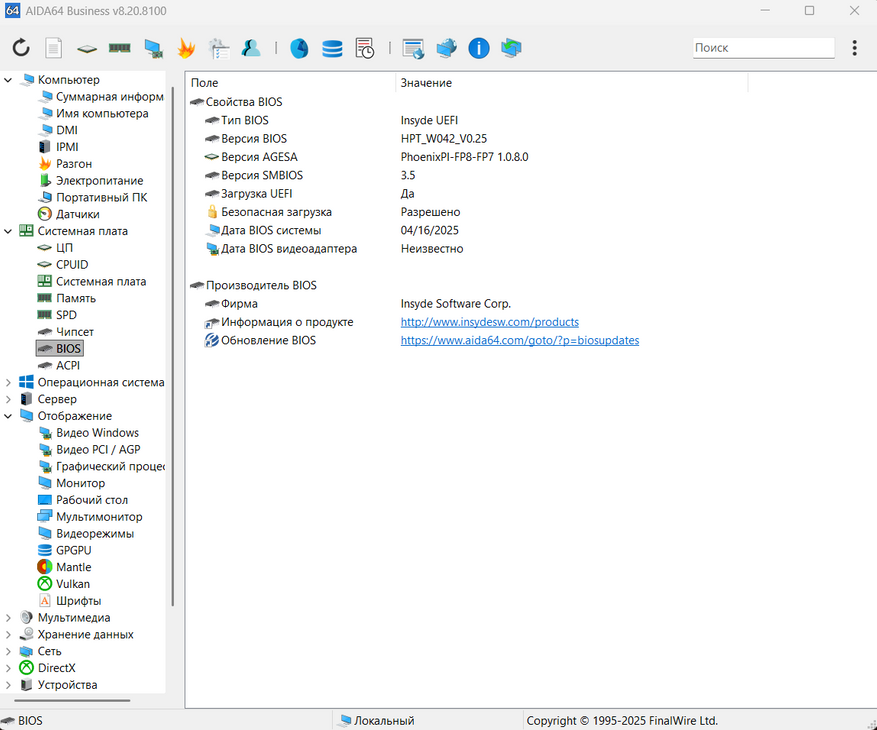This screenshot has width=877, height=730.
Task: Select the BIOS tree item
Action: click(x=60, y=348)
